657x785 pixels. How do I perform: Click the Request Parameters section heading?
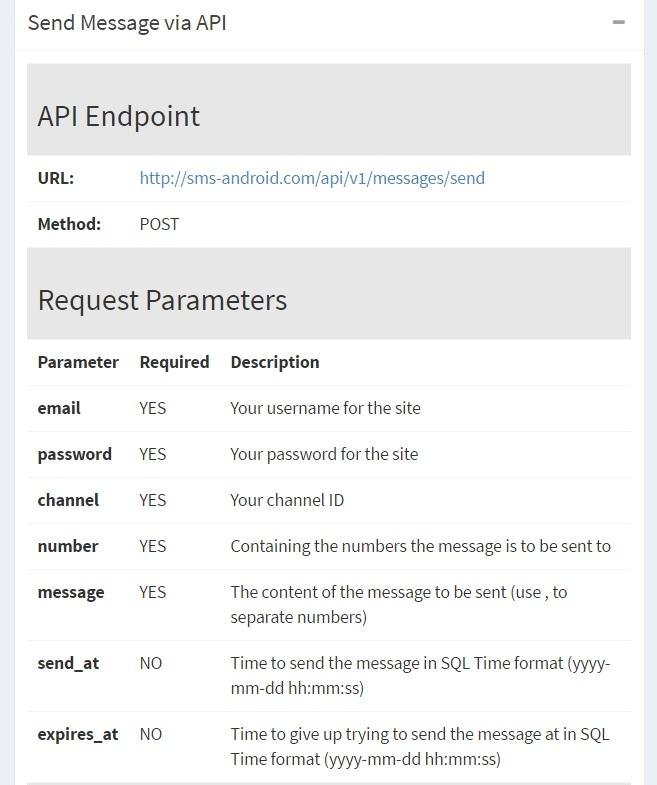(162, 300)
